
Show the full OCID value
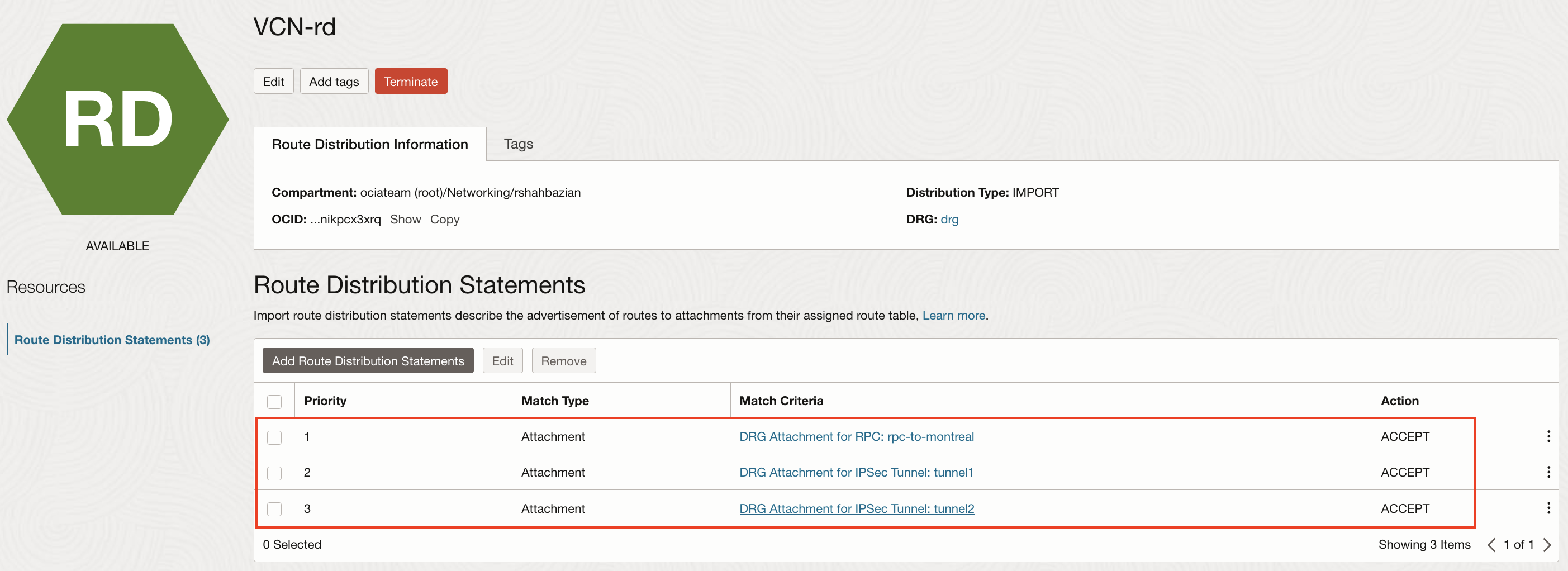point(405,219)
